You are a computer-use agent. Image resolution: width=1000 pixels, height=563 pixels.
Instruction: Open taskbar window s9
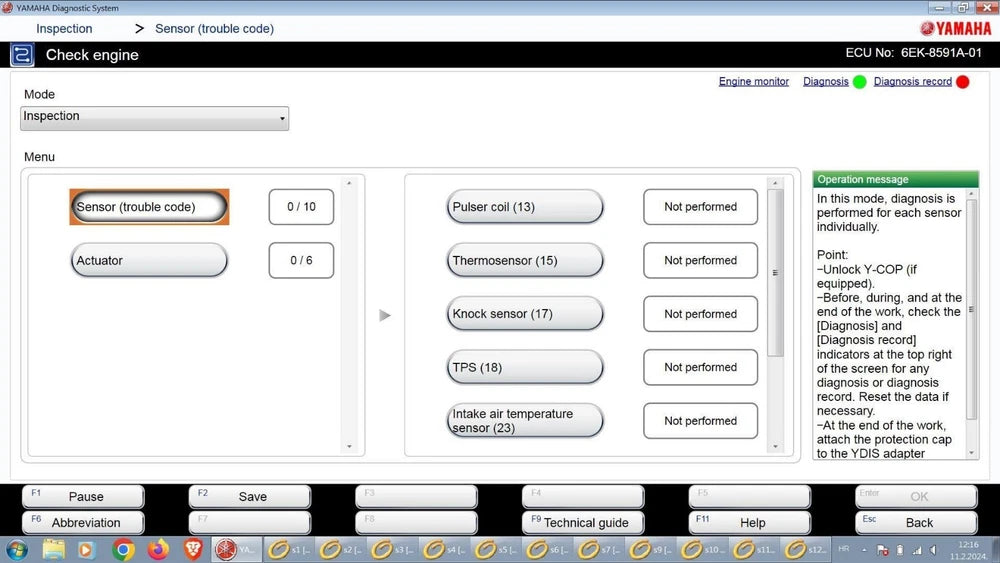pos(650,549)
